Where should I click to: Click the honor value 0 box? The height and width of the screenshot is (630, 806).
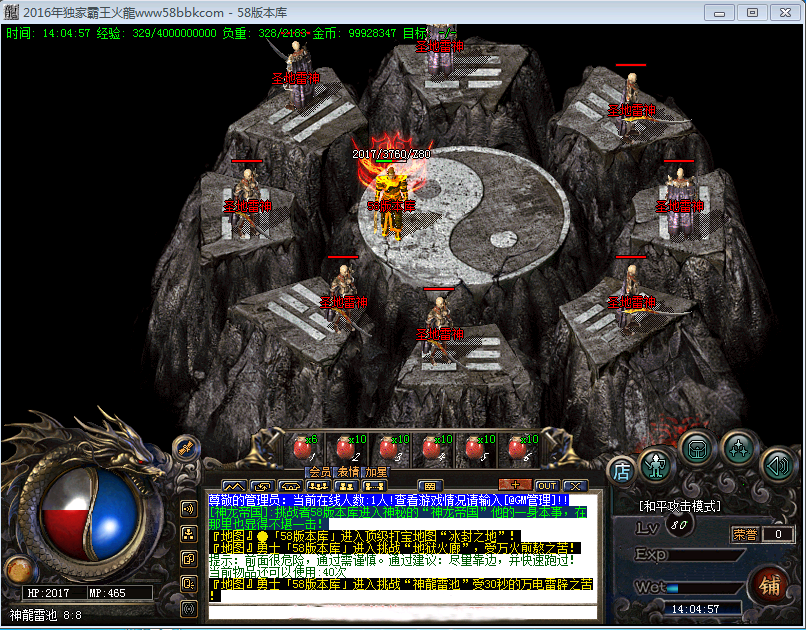click(x=778, y=534)
